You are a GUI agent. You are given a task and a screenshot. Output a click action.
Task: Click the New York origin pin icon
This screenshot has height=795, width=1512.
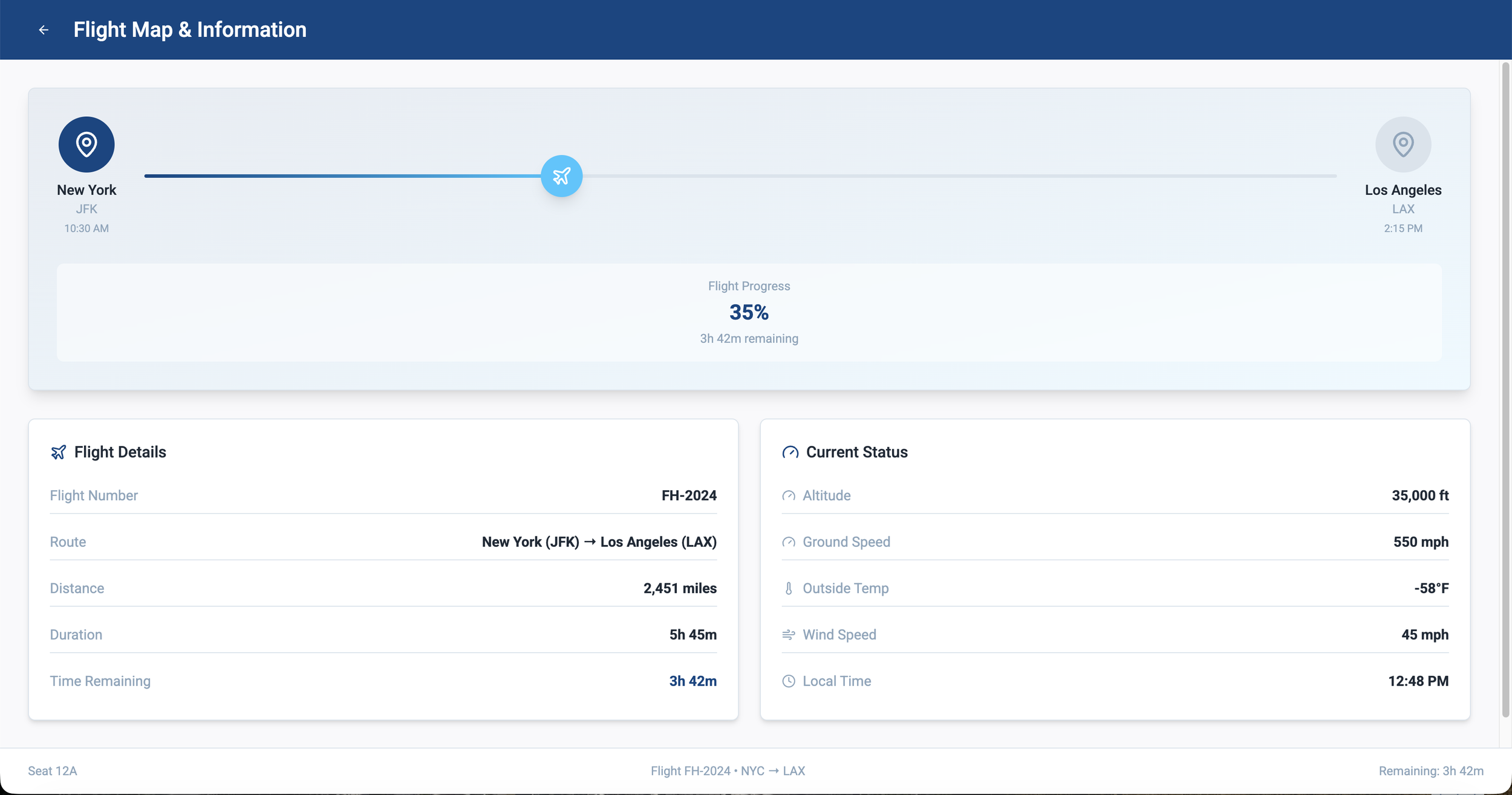[x=86, y=145]
